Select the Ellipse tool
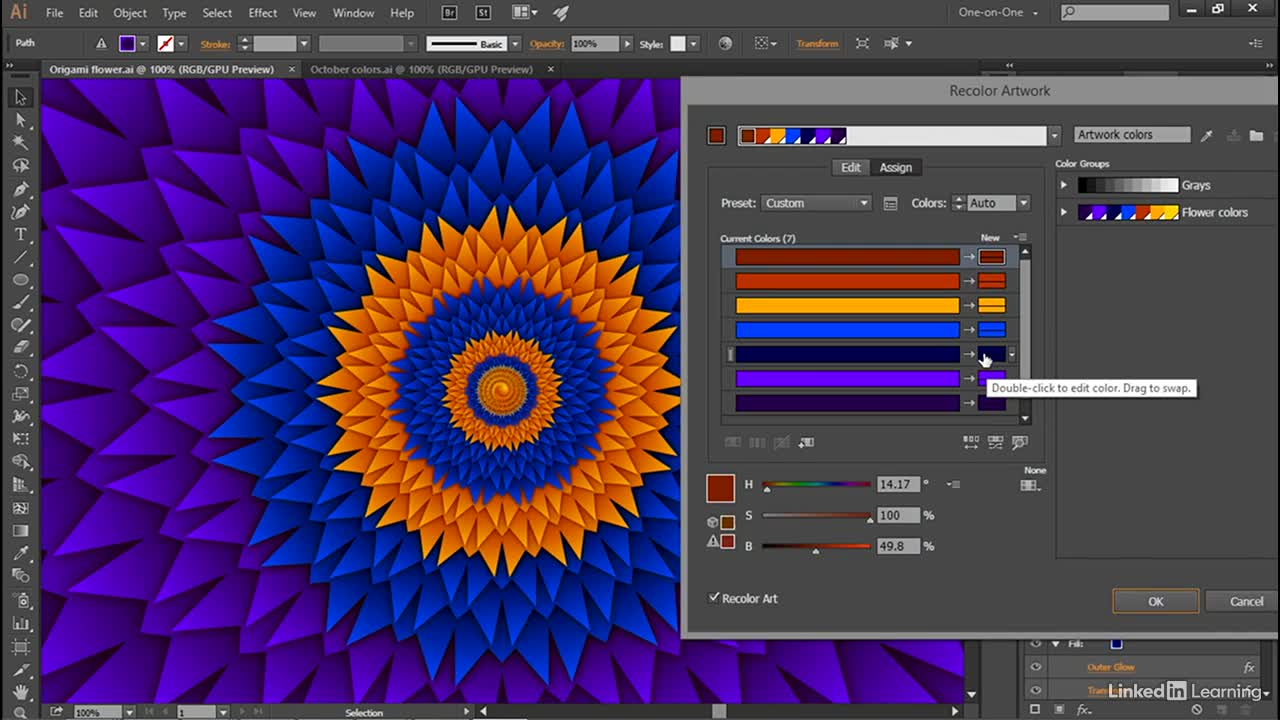1280x720 pixels. [20, 280]
